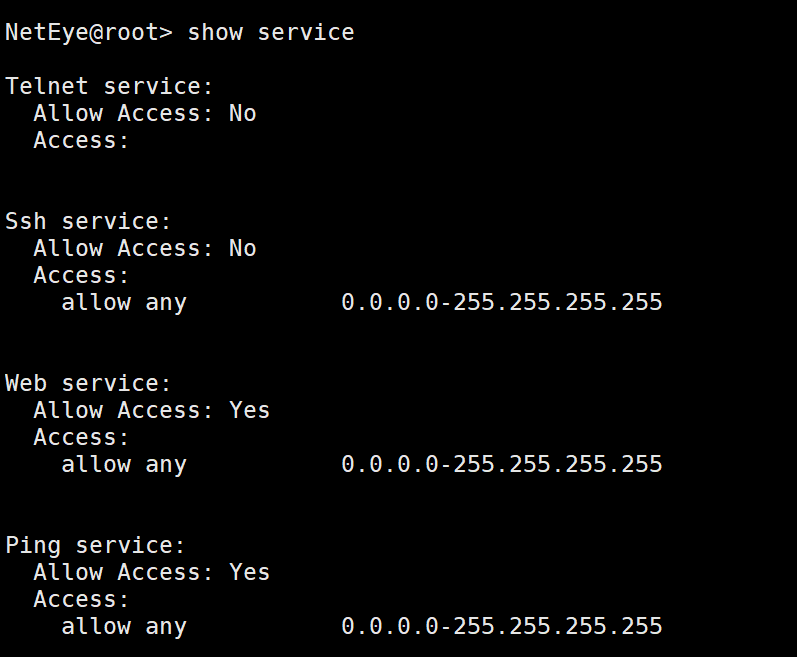The height and width of the screenshot is (657, 797).
Task: Click the "Access:" line under Ping service
Action: 81,599
